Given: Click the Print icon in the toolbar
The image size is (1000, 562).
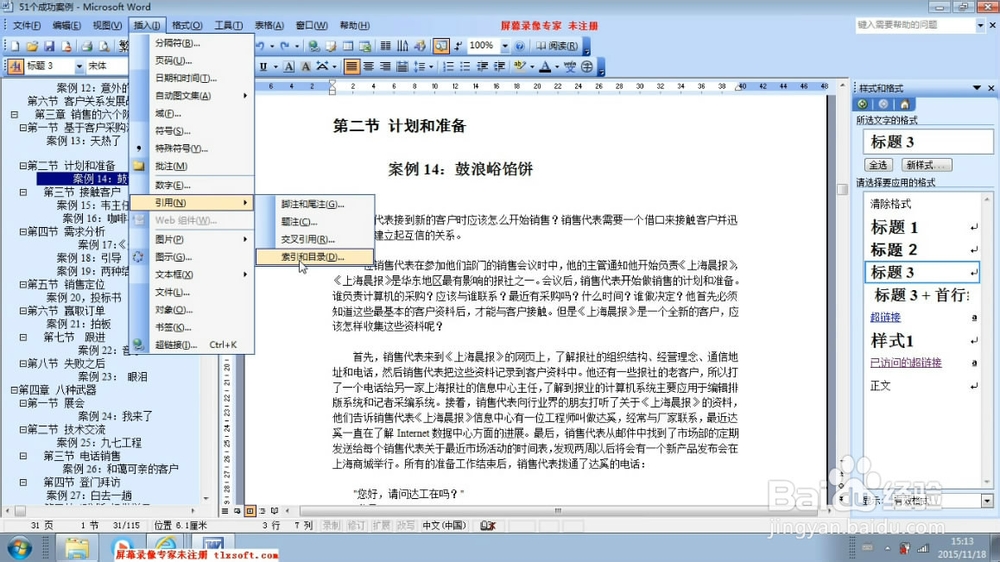Looking at the screenshot, I should click(87, 46).
